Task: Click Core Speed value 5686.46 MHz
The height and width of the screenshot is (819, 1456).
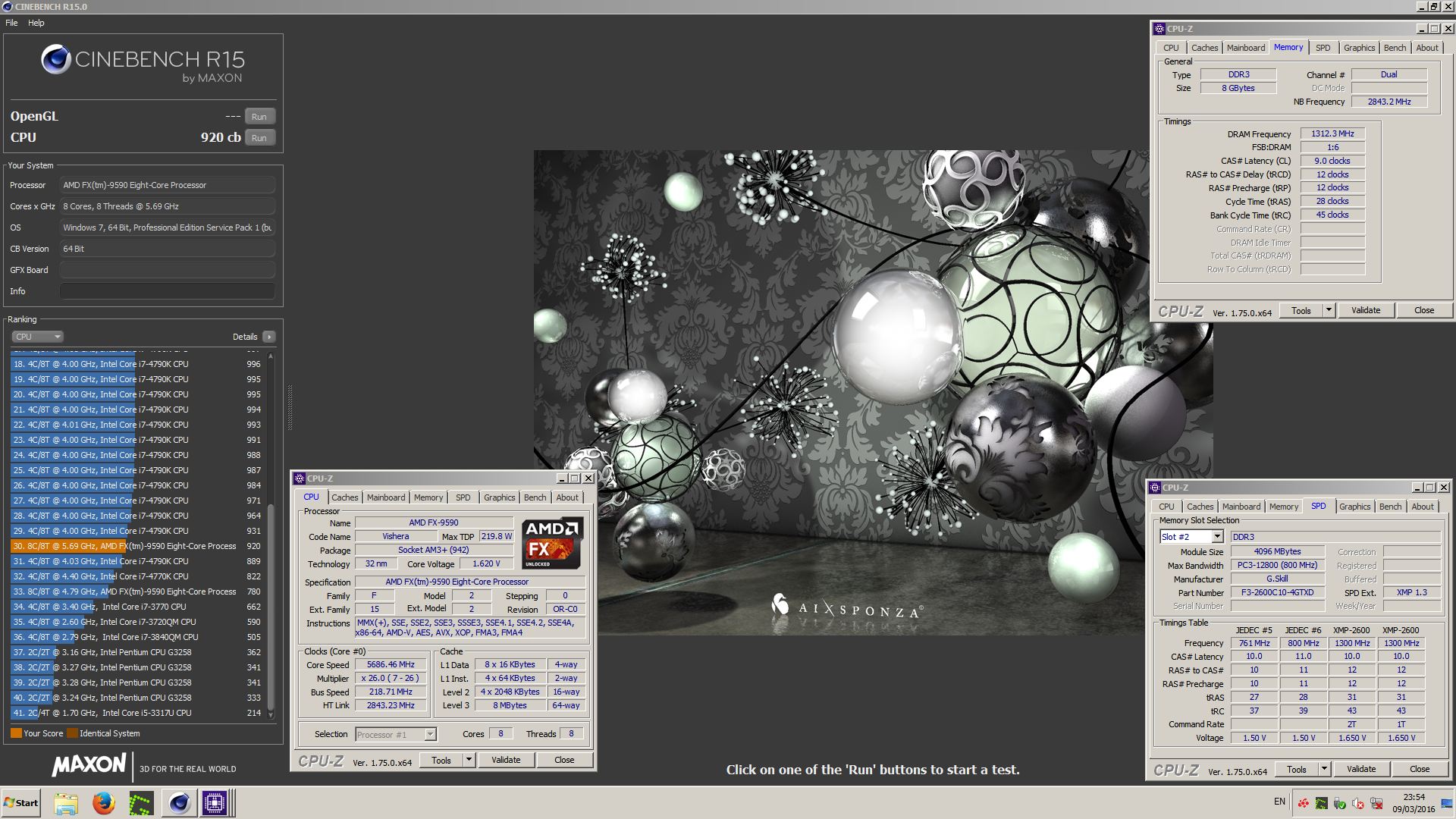Action: (x=391, y=664)
